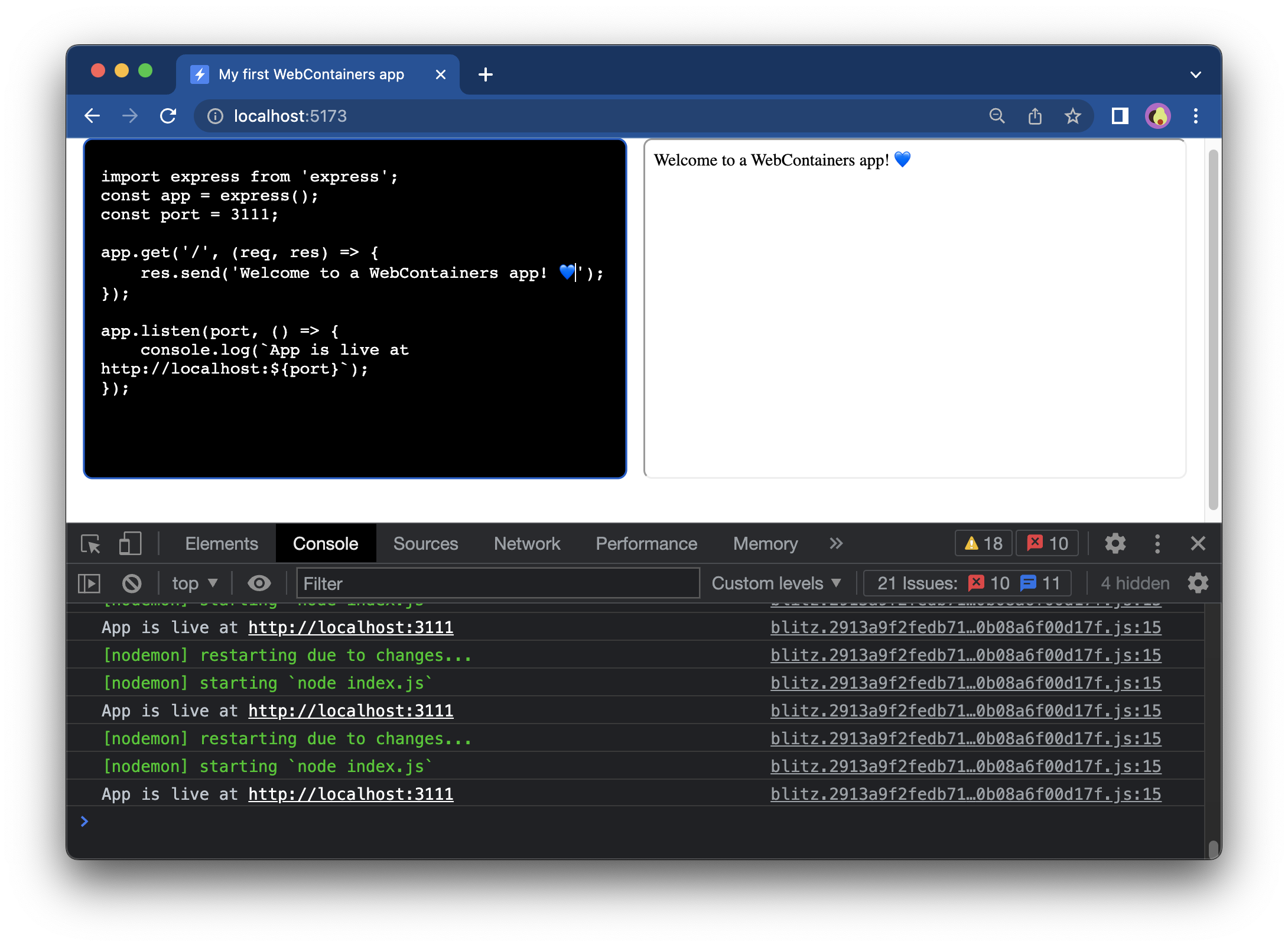This screenshot has width=1288, height=947.
Task: Expand hidden DevTools panels with chevron
Action: coord(835,543)
